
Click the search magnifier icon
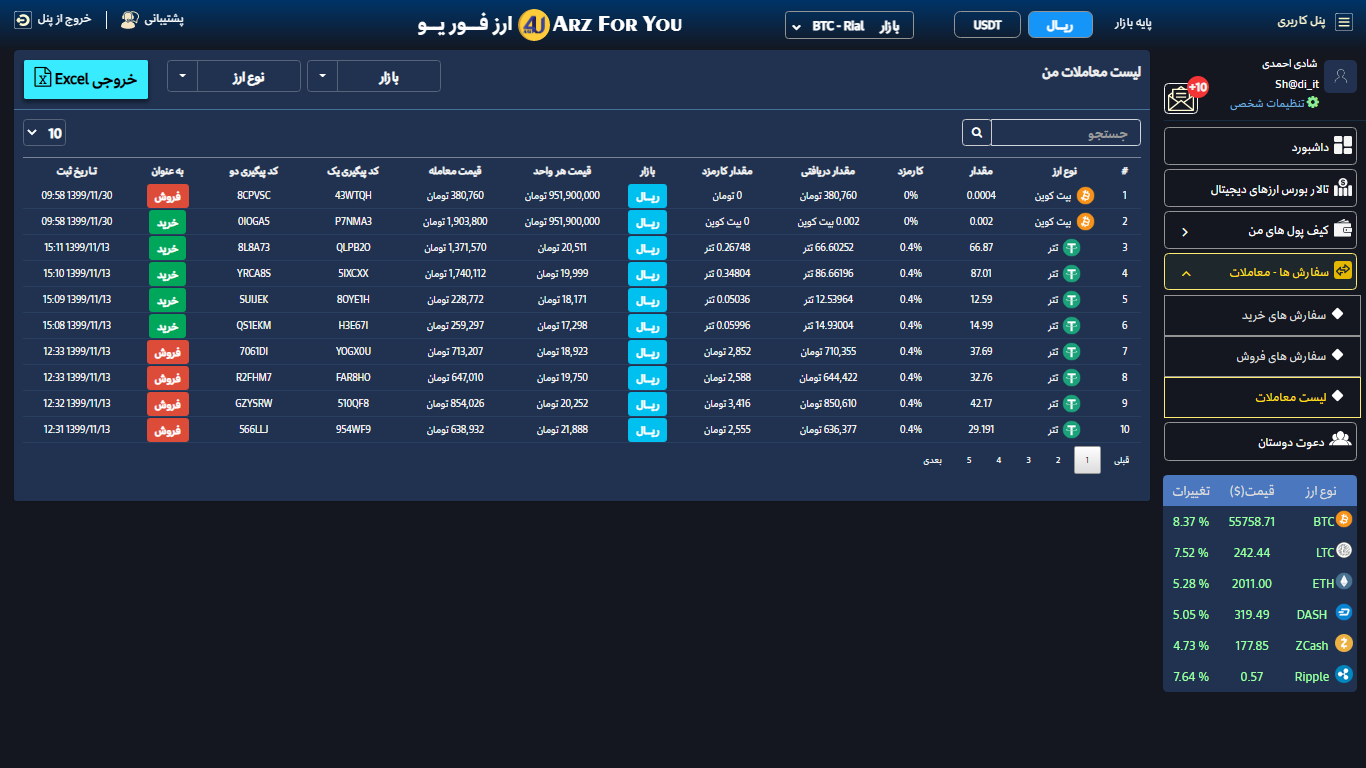coord(976,133)
